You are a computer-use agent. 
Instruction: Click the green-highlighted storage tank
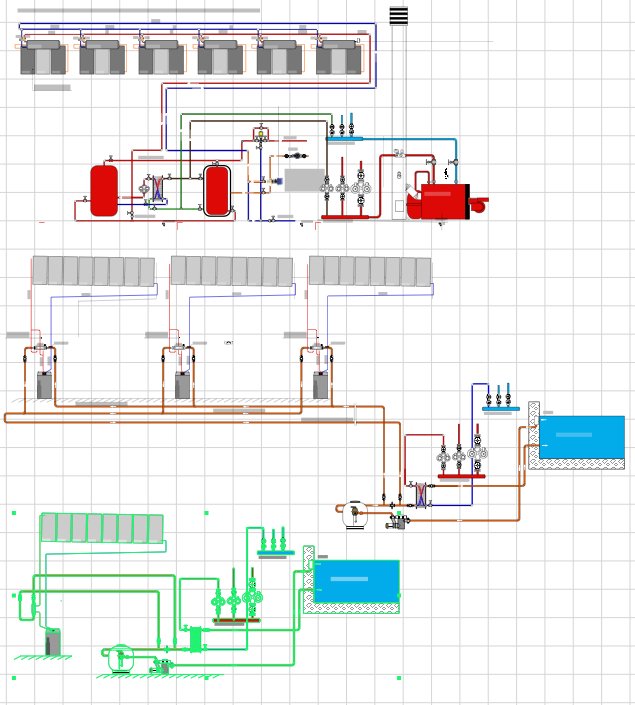tap(53, 642)
